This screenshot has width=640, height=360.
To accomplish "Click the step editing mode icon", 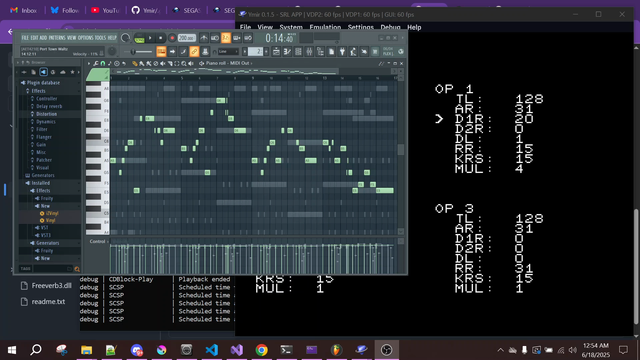I will (183, 51).
